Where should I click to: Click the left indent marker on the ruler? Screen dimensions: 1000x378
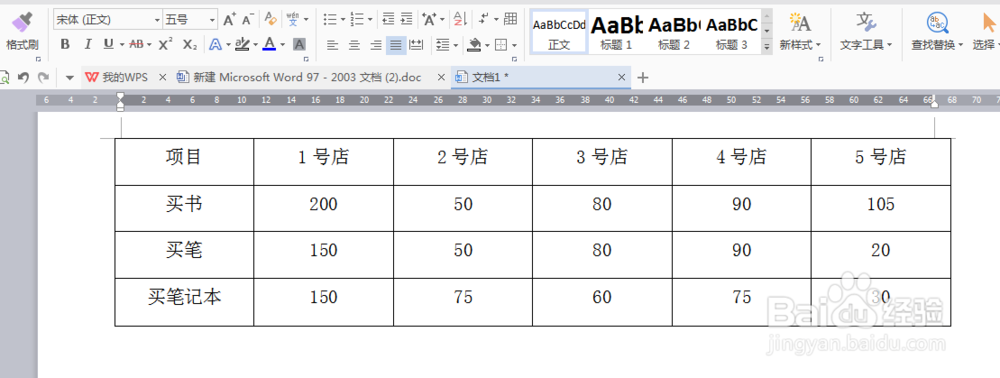[120, 106]
